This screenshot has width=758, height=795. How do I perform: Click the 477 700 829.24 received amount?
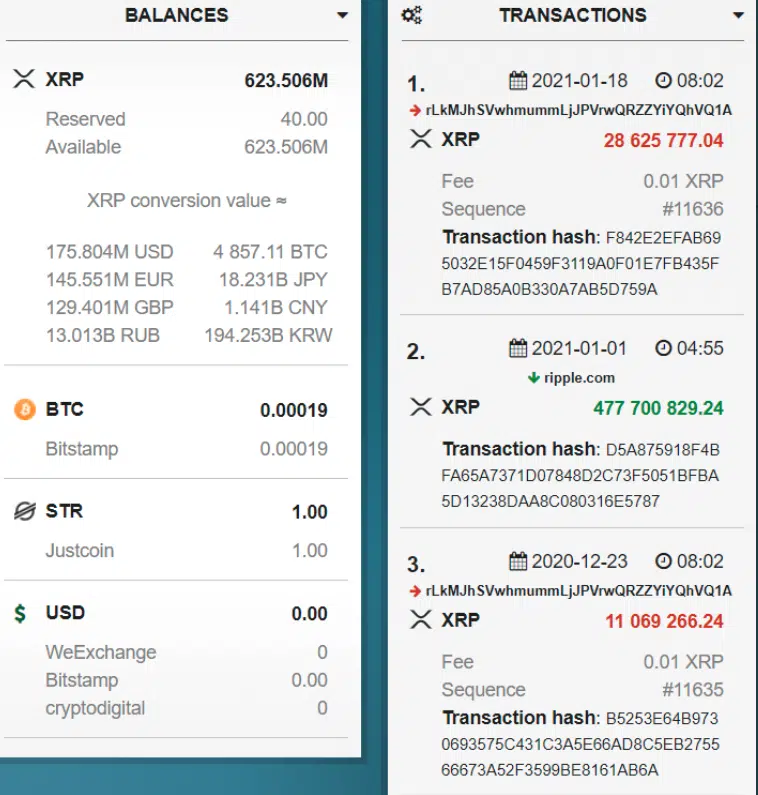pyautogui.click(x=658, y=408)
